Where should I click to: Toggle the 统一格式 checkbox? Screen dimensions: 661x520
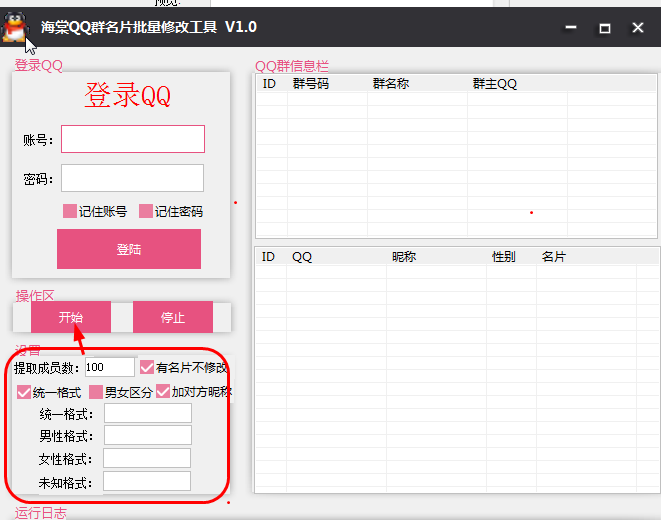(24, 392)
